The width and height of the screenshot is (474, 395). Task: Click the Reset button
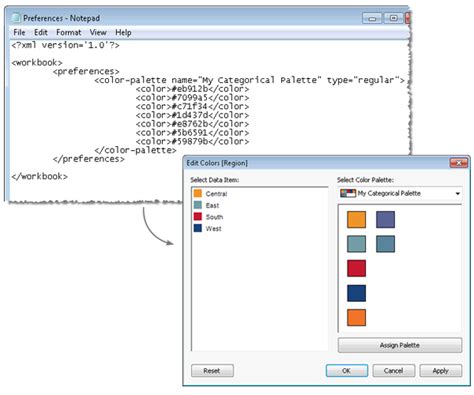pos(212,371)
